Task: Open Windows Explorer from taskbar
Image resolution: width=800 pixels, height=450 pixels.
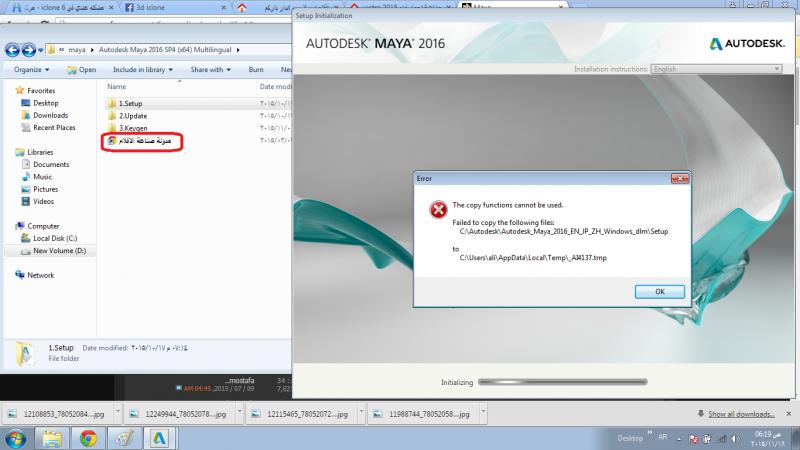Action: pyautogui.click(x=52, y=439)
